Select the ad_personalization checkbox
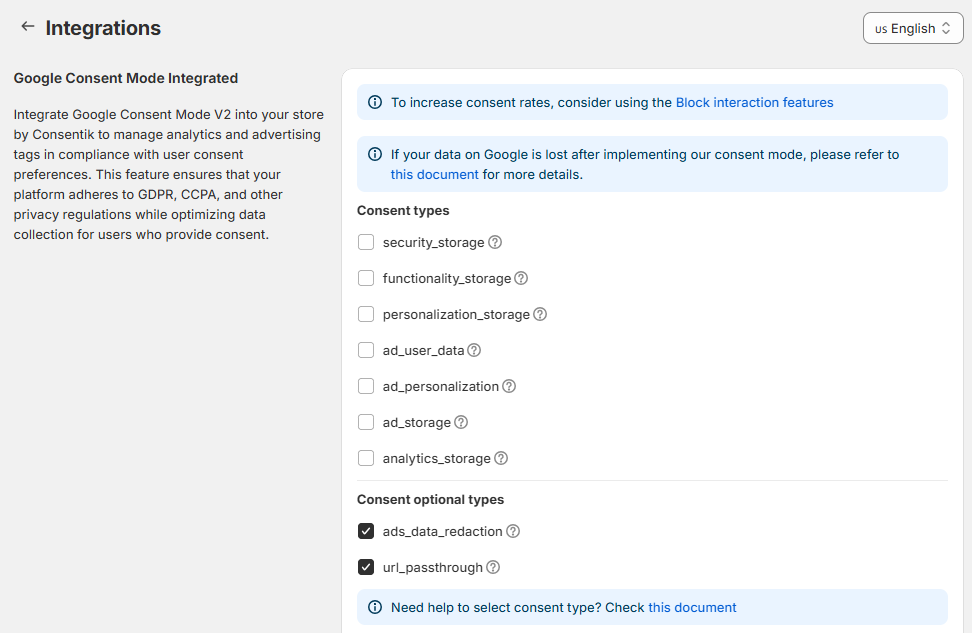The height and width of the screenshot is (633, 972). [366, 386]
